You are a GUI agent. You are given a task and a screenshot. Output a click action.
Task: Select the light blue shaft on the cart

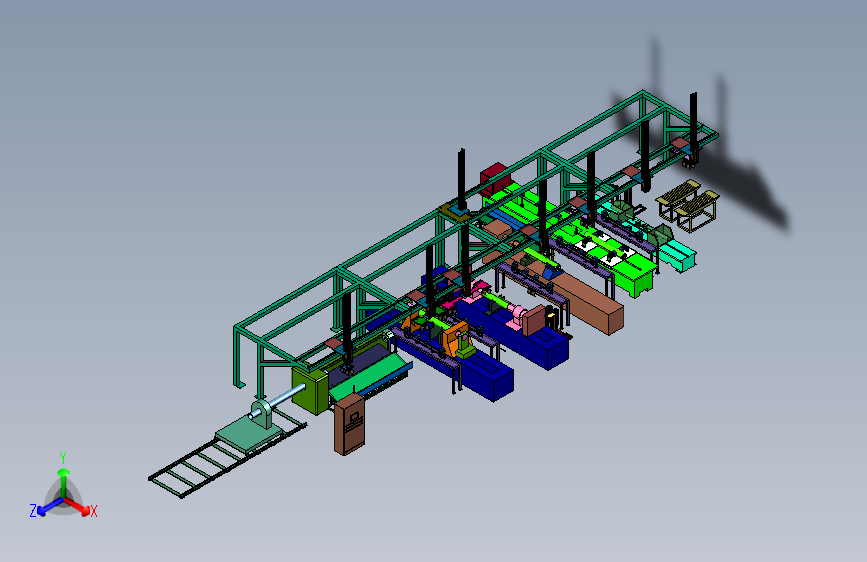280,399
